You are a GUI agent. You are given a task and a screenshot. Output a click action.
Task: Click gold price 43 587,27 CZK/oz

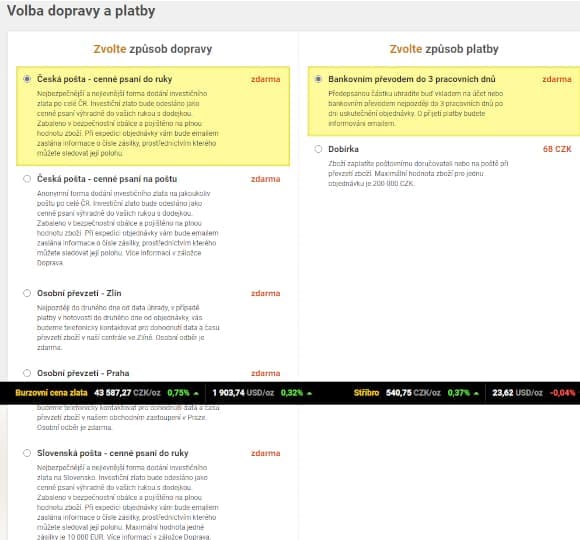tap(127, 393)
